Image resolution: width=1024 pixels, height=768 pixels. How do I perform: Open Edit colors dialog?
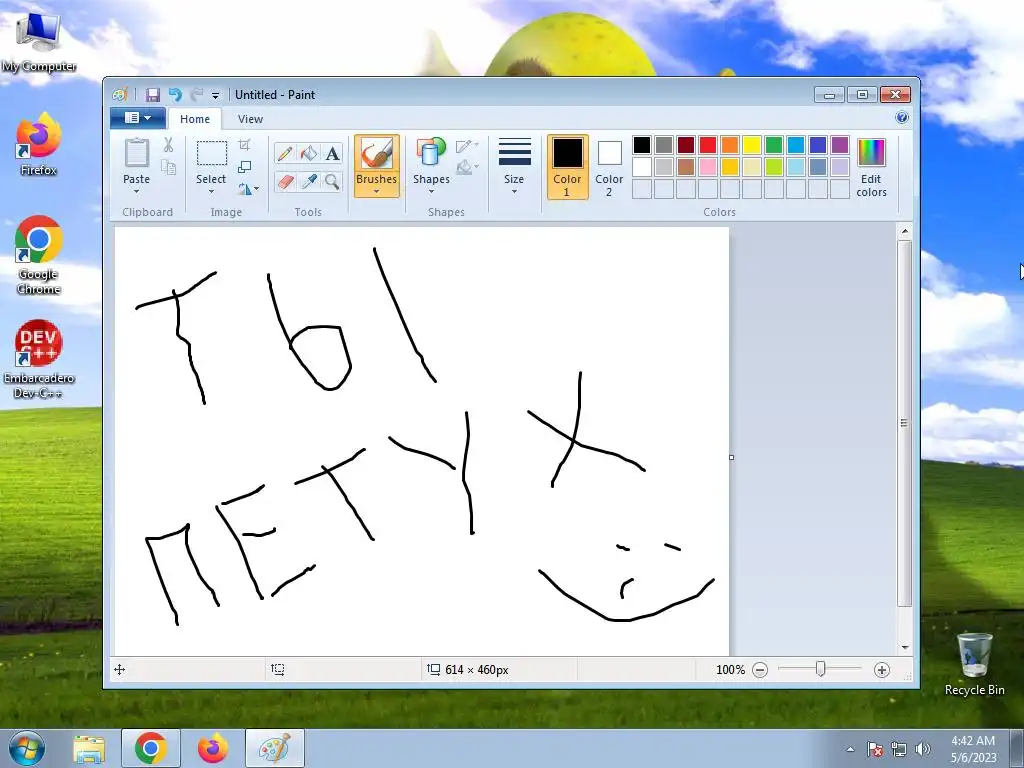(871, 168)
